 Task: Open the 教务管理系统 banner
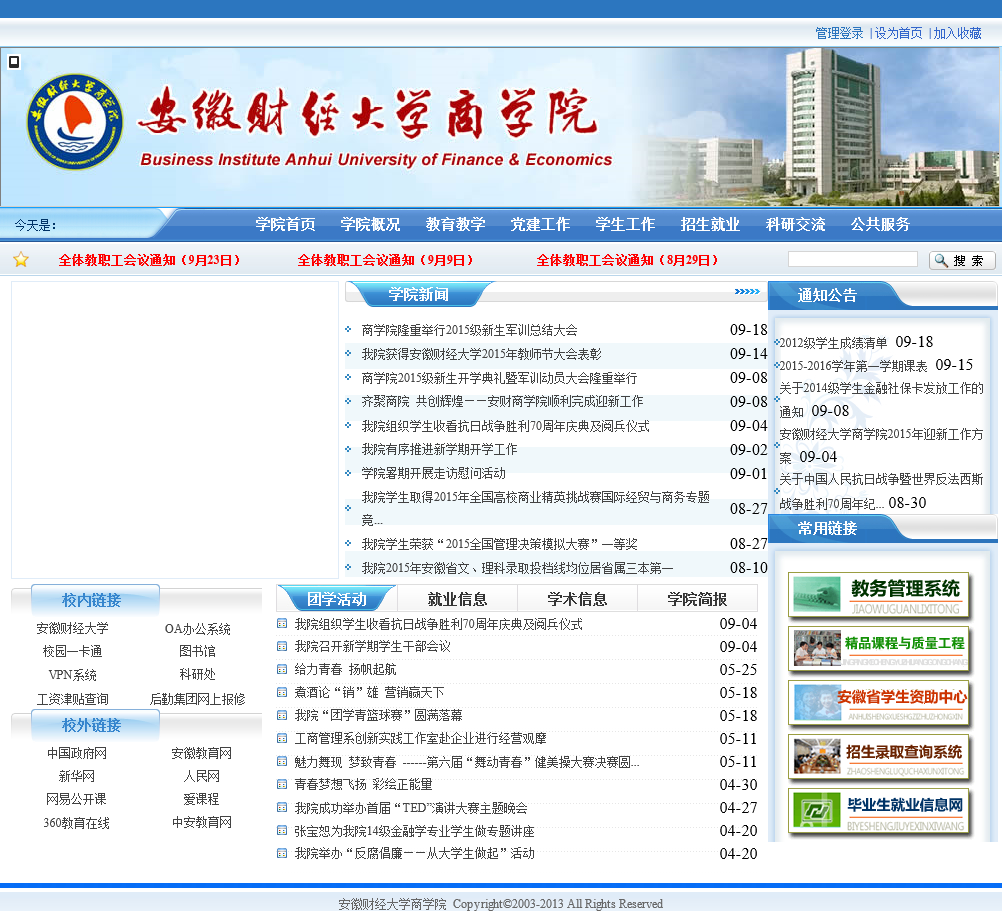coord(879,595)
